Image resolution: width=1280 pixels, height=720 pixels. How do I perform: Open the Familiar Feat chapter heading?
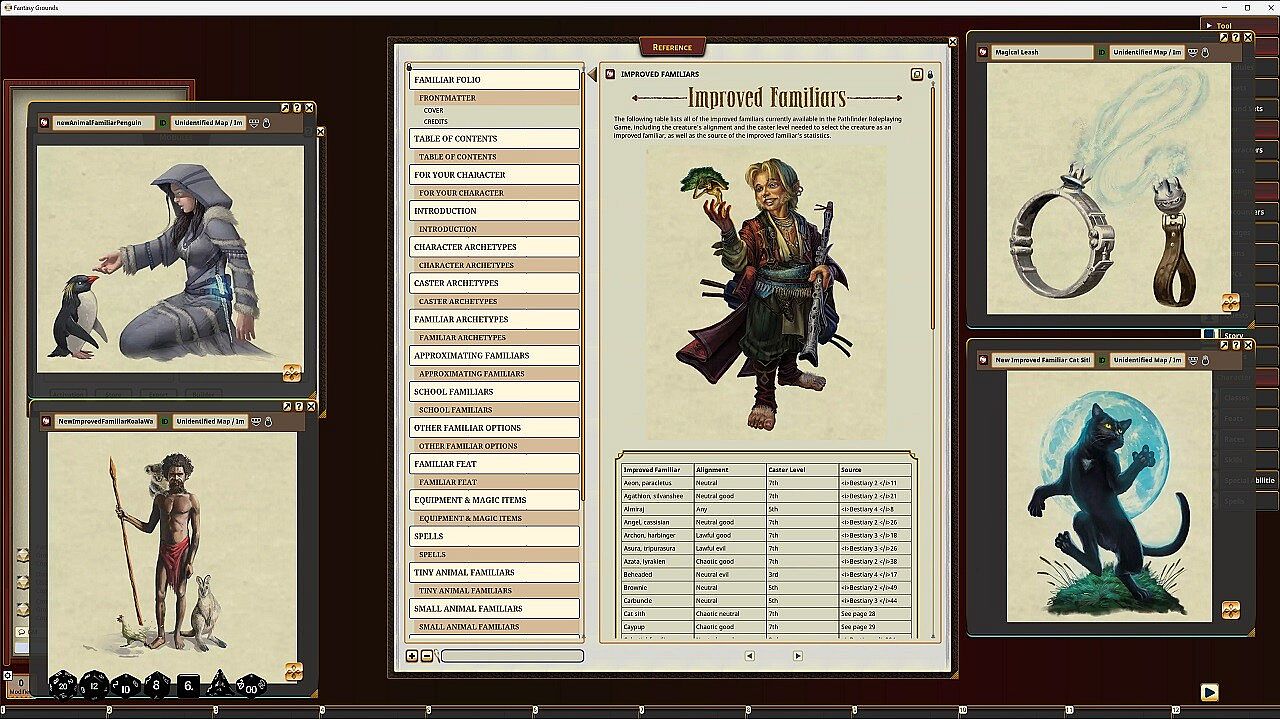[494, 464]
